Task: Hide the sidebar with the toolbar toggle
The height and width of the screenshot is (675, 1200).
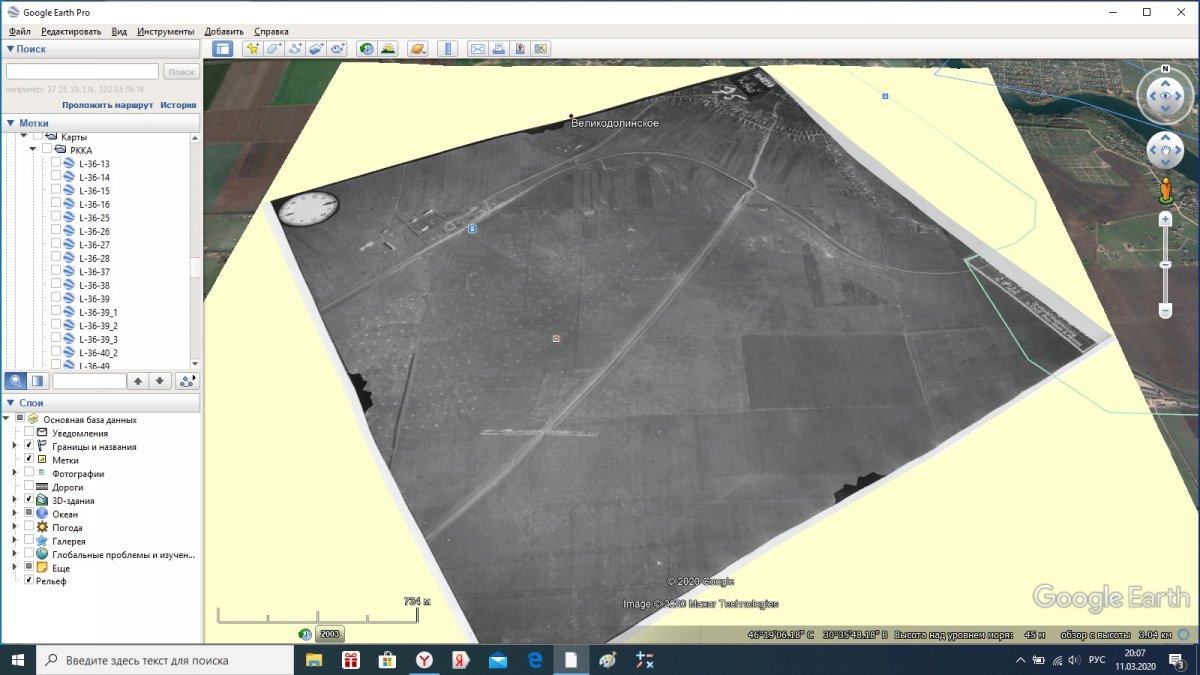Action: pyautogui.click(x=222, y=48)
